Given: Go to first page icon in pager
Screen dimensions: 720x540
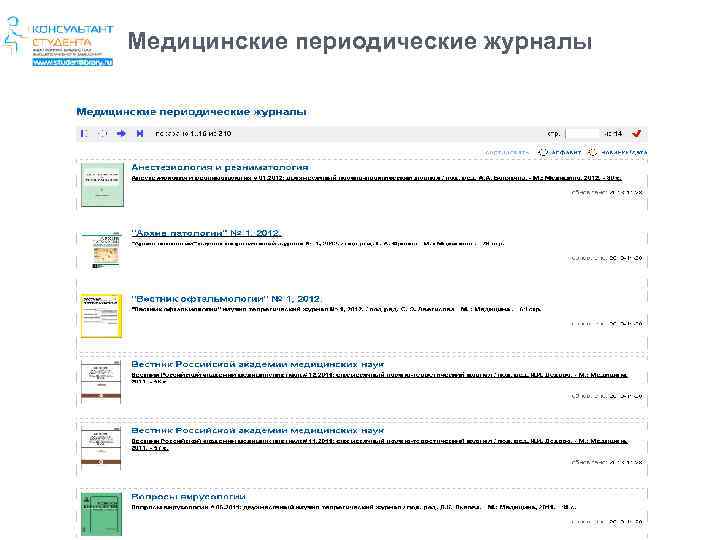Looking at the screenshot, I should pos(84,134).
